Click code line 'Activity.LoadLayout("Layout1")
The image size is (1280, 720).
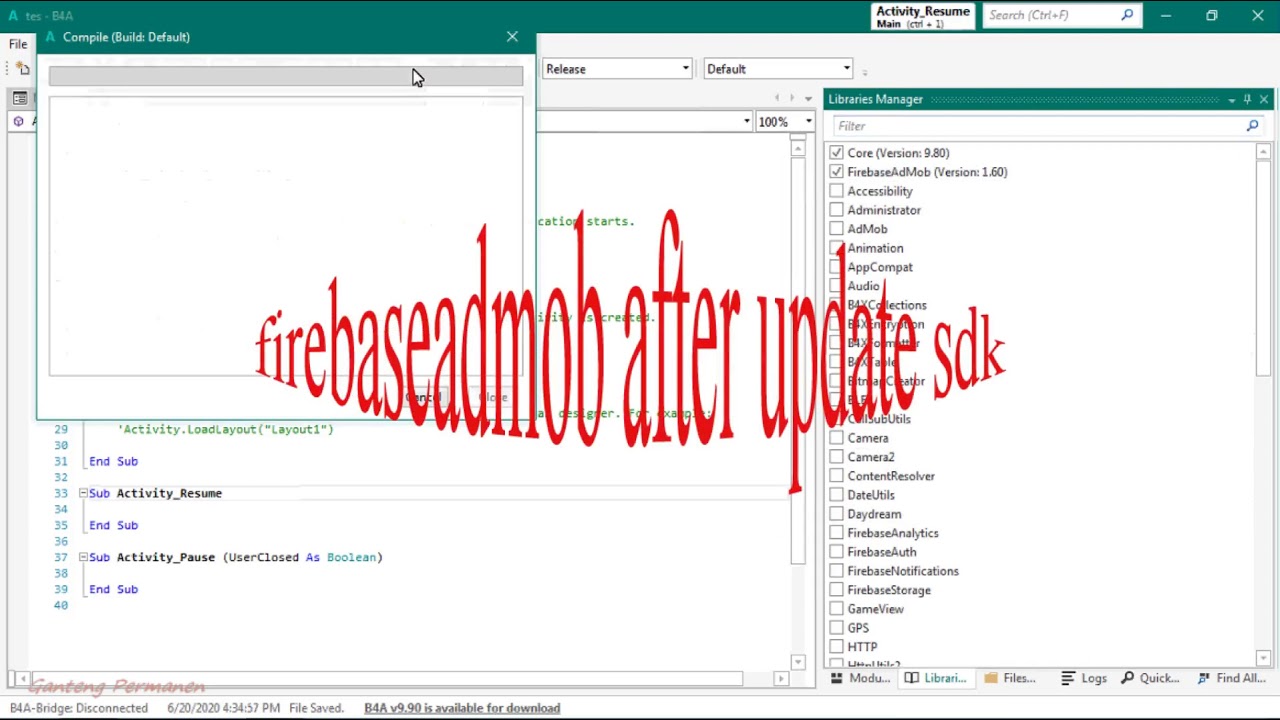coord(225,429)
